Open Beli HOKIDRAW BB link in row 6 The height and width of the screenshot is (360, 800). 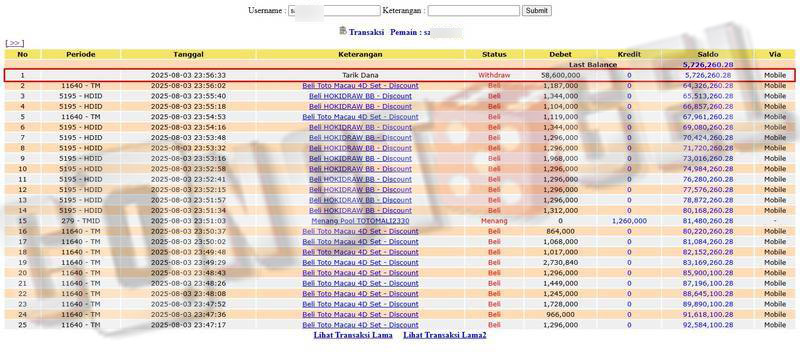(360, 127)
